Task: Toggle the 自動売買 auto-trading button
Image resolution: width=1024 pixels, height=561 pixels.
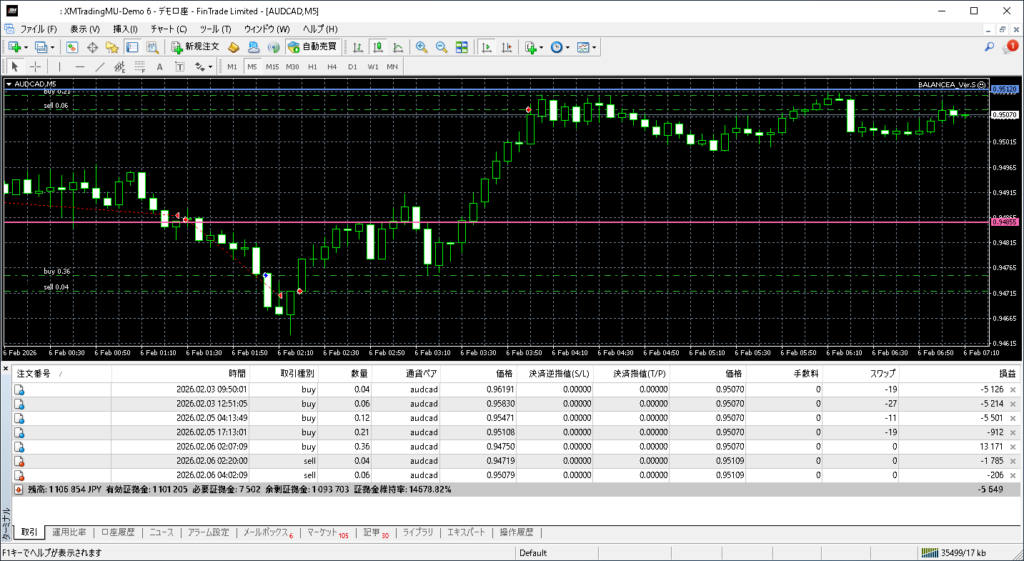Action: tap(312, 47)
